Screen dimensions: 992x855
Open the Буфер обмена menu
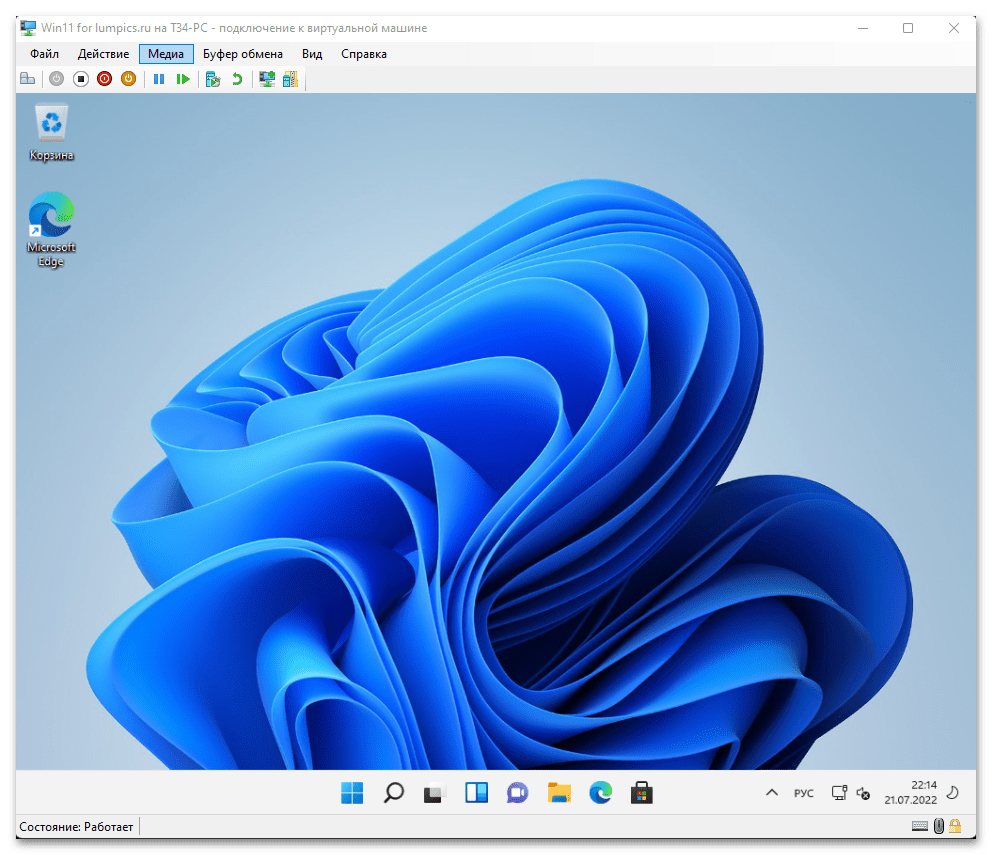243,54
